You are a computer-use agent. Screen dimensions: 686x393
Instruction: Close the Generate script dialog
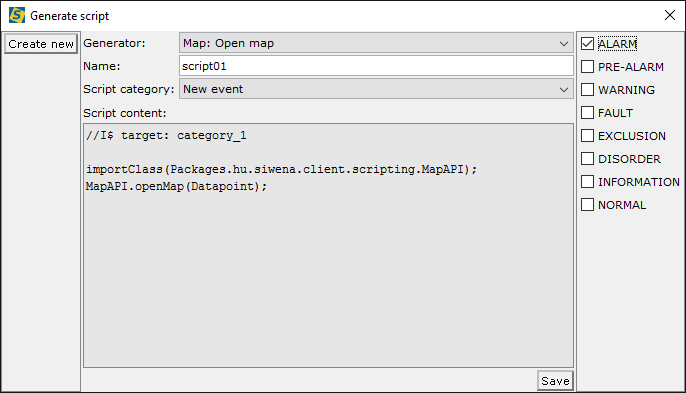click(669, 15)
